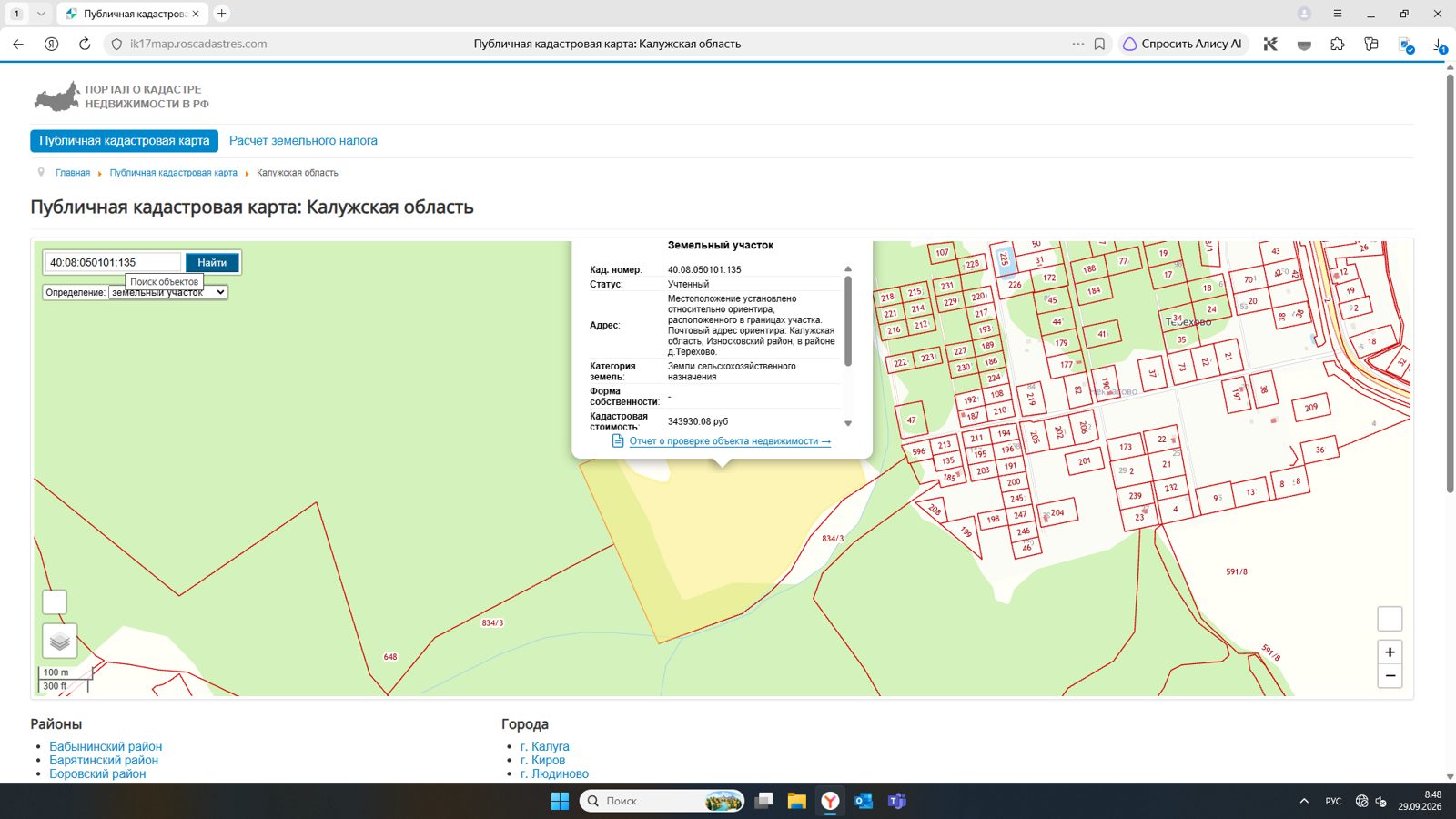Click the white square button above layers icon

point(55,602)
